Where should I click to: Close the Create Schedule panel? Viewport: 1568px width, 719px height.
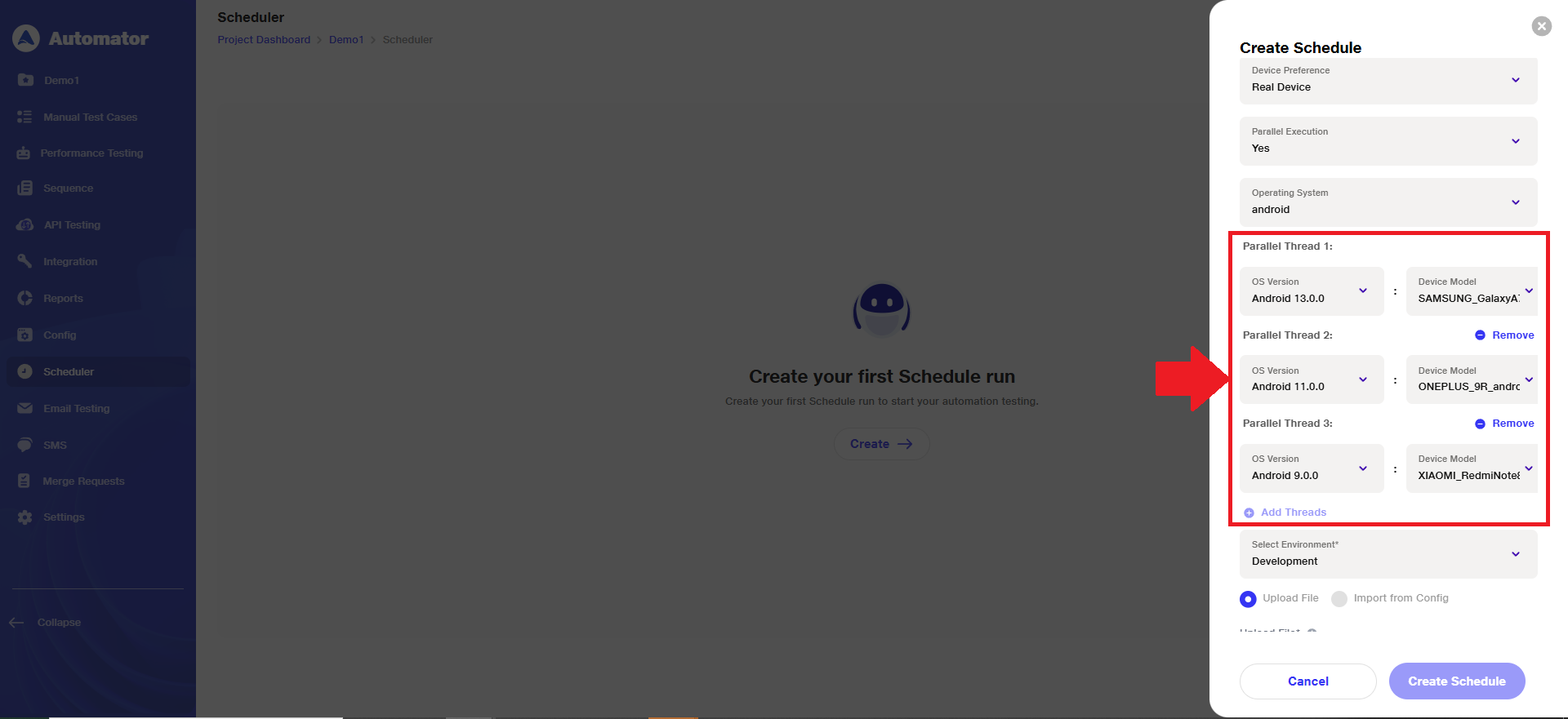(x=1541, y=26)
